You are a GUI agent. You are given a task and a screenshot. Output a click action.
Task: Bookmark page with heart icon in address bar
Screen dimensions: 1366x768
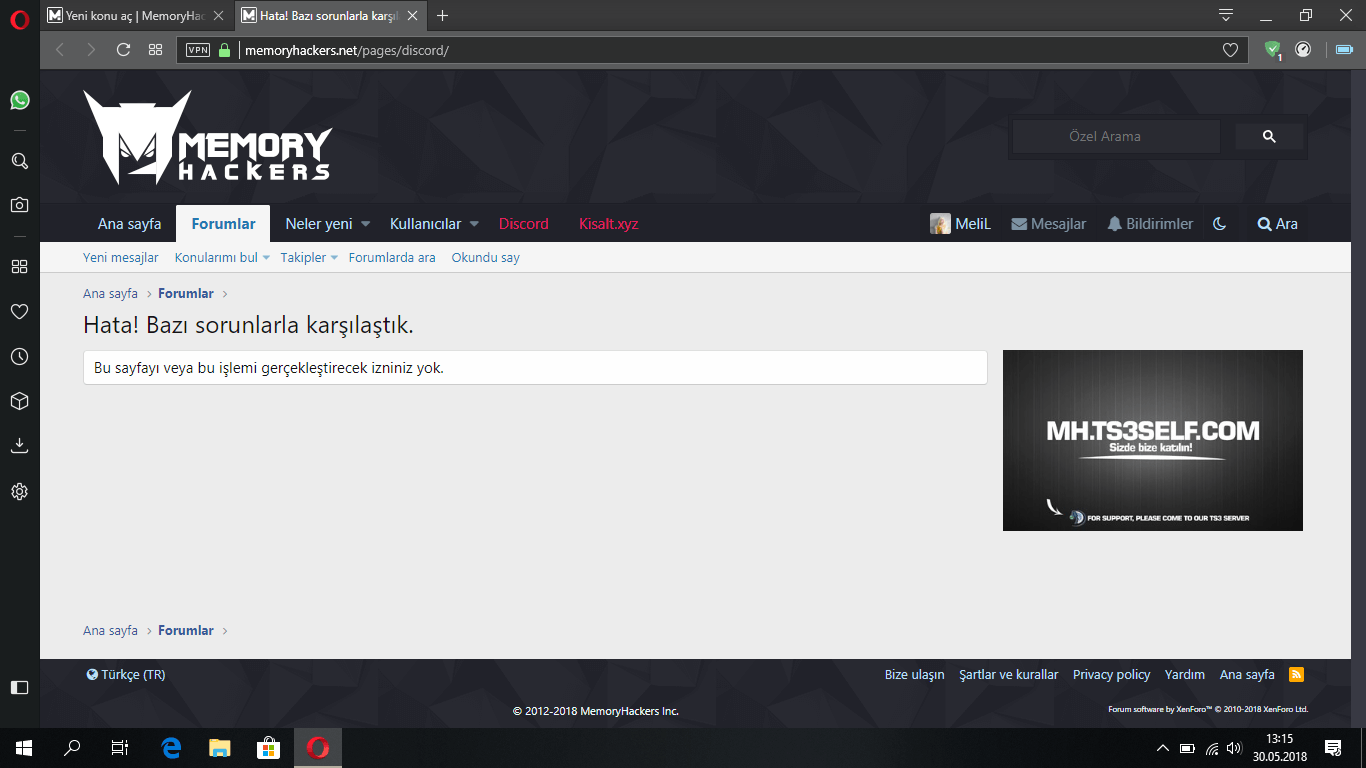coord(1230,50)
